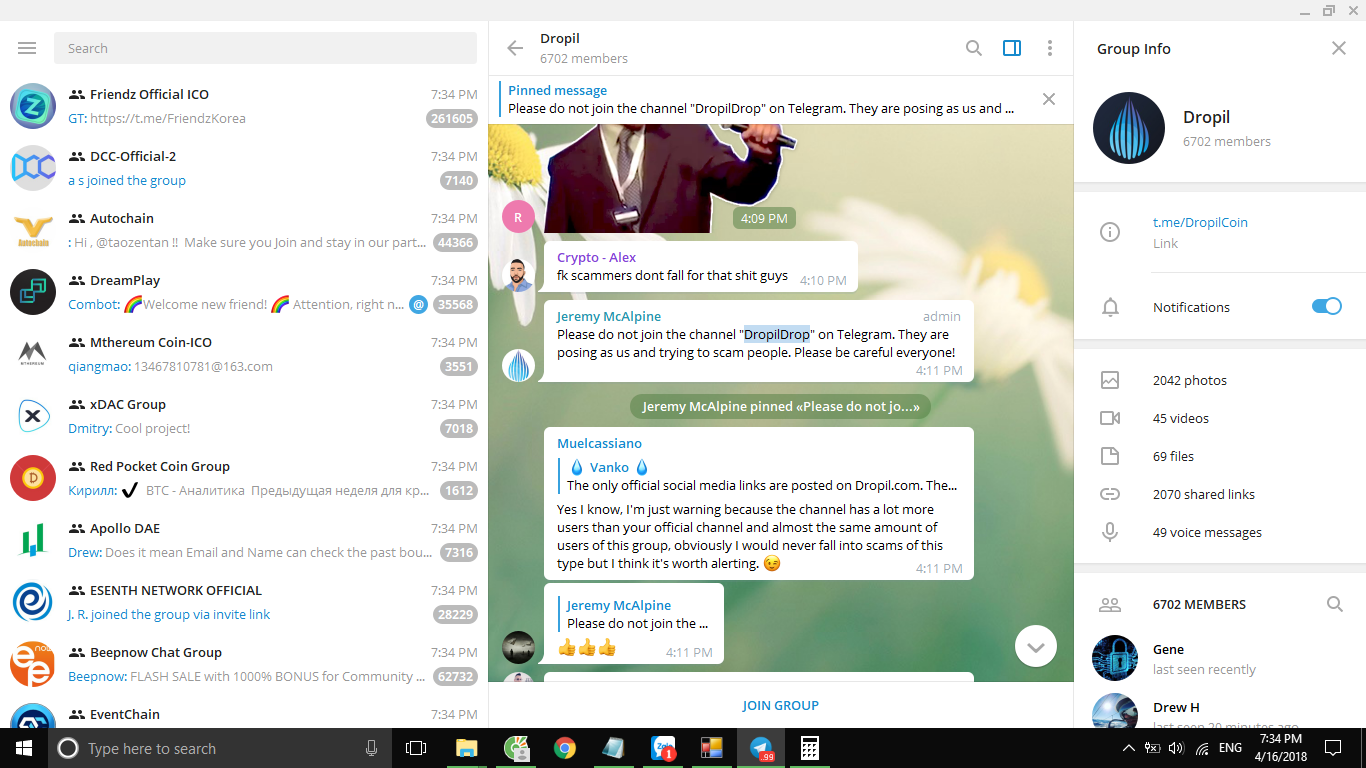Open the DCC-Official-2 chat

click(244, 168)
